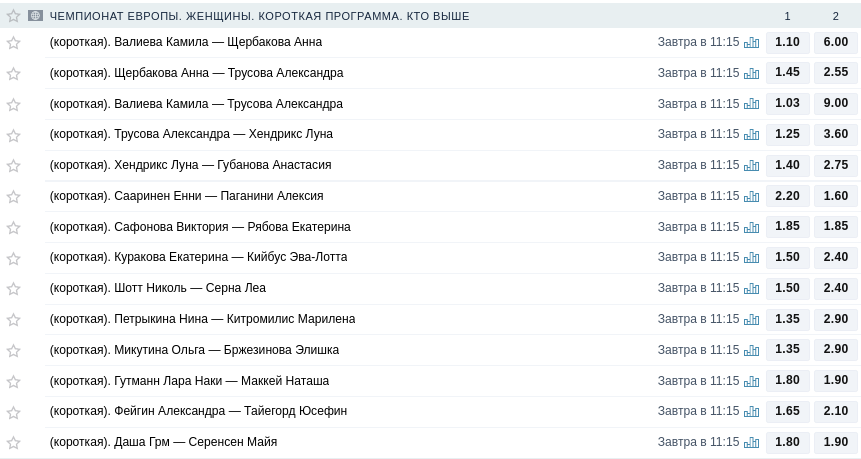
Task: Open stats chart for Даша Грм — Серенсен
Action: (x=751, y=443)
